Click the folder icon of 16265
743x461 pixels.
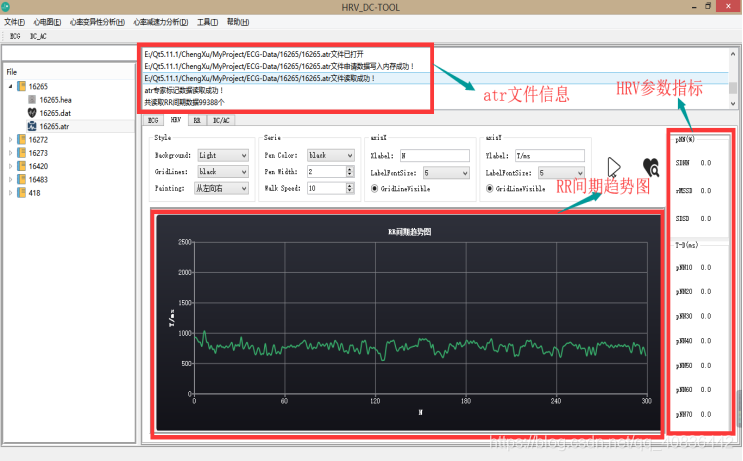tap(21, 86)
